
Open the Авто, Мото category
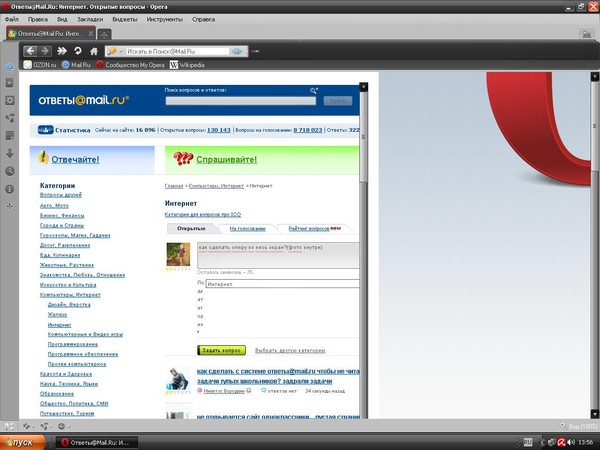pos(54,205)
